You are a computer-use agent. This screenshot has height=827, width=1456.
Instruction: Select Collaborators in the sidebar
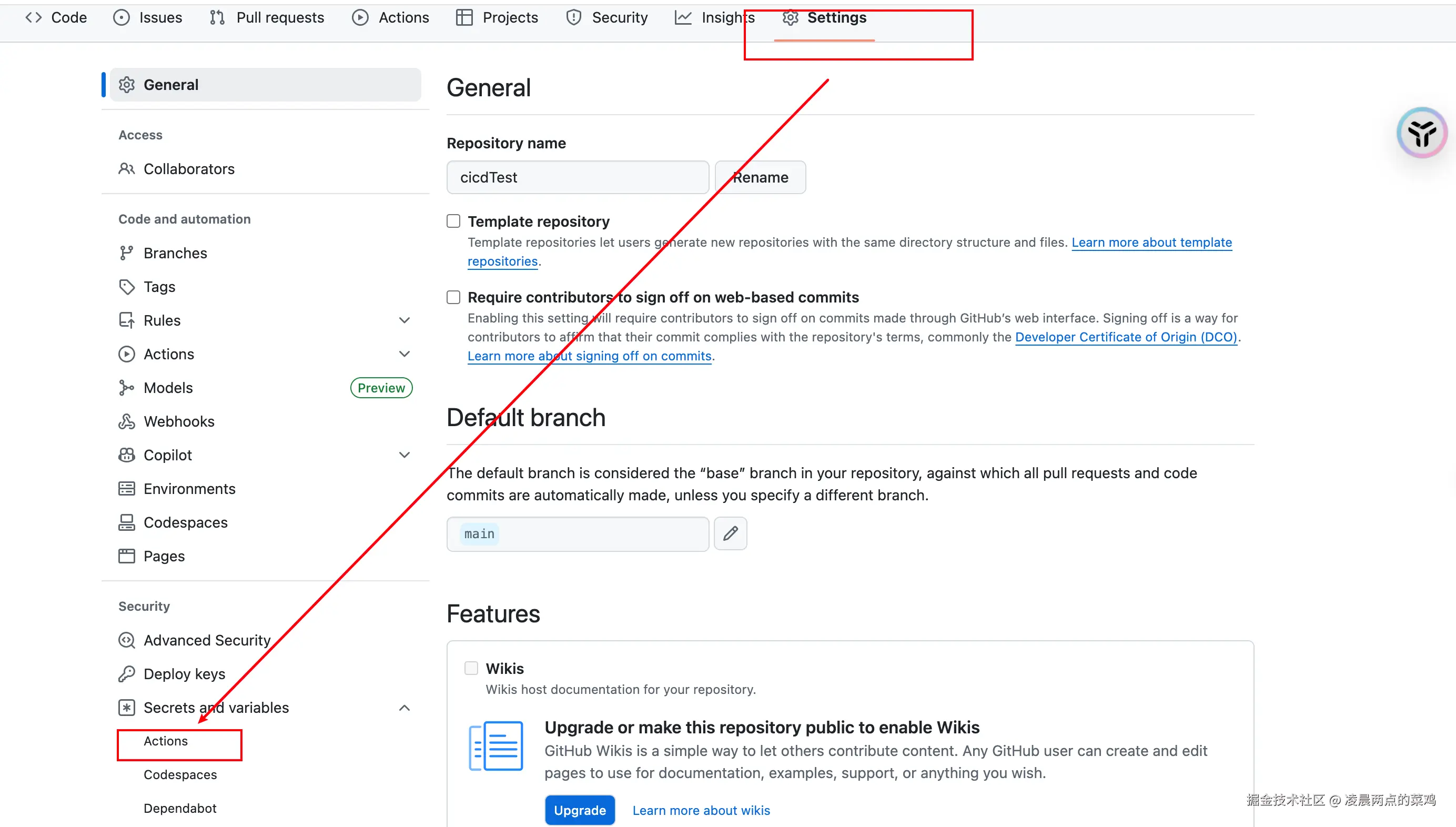266,169
